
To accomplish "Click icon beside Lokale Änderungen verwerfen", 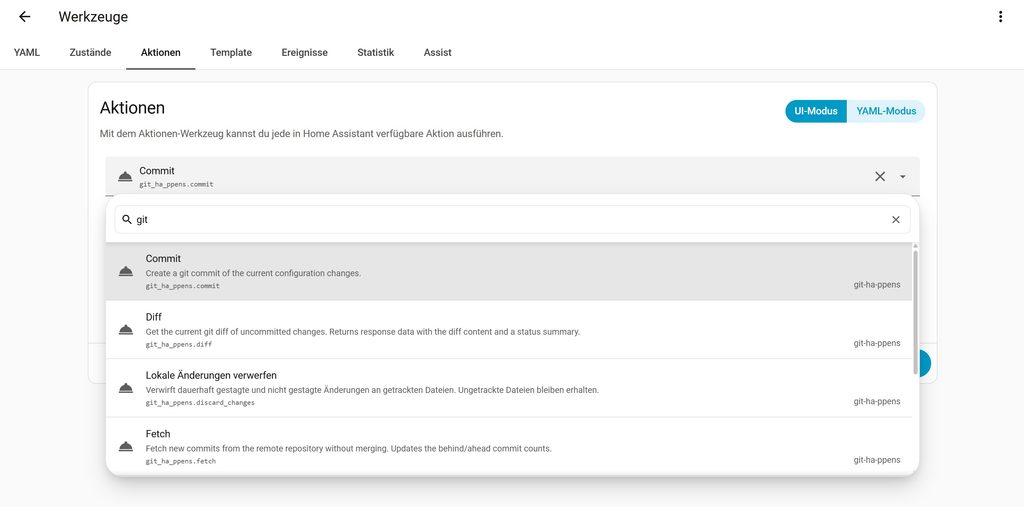I will tap(125, 388).
